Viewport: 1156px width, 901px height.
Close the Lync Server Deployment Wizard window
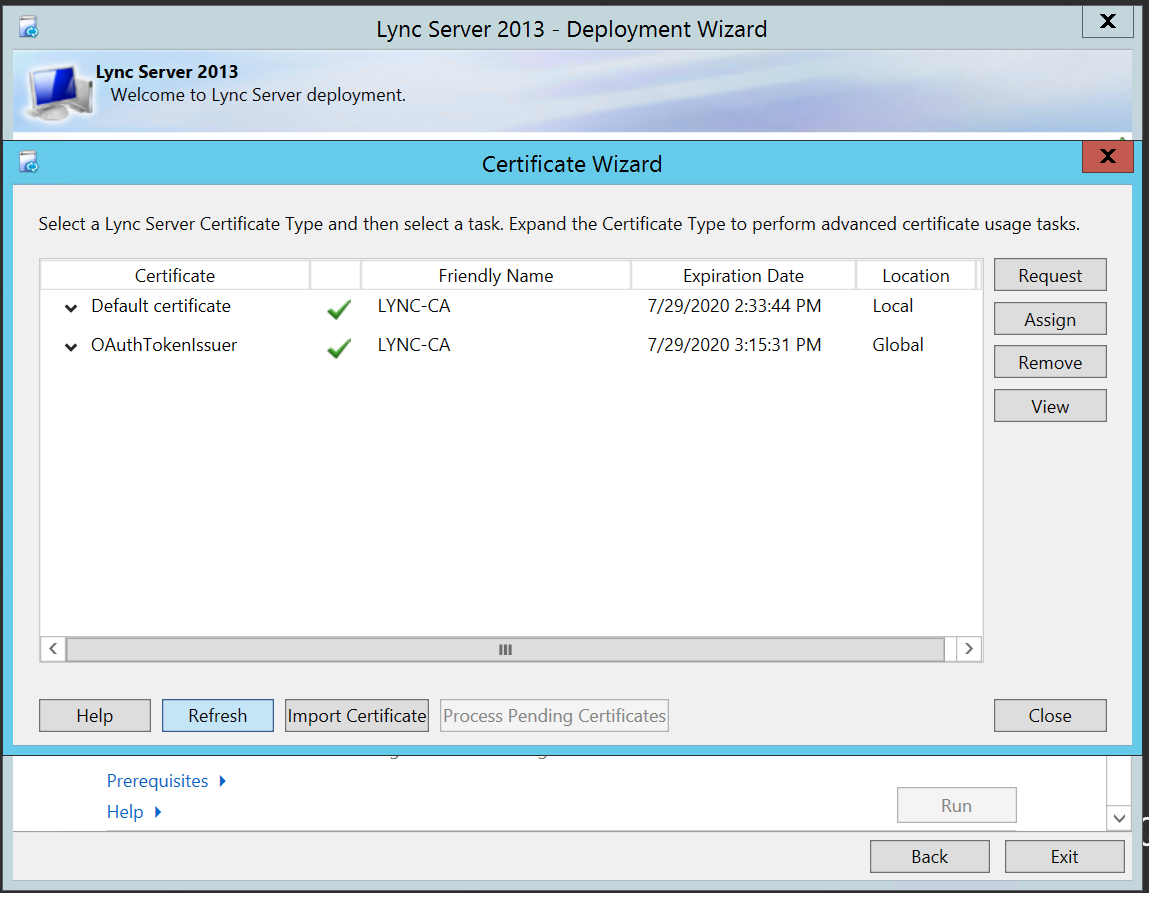click(x=1107, y=21)
